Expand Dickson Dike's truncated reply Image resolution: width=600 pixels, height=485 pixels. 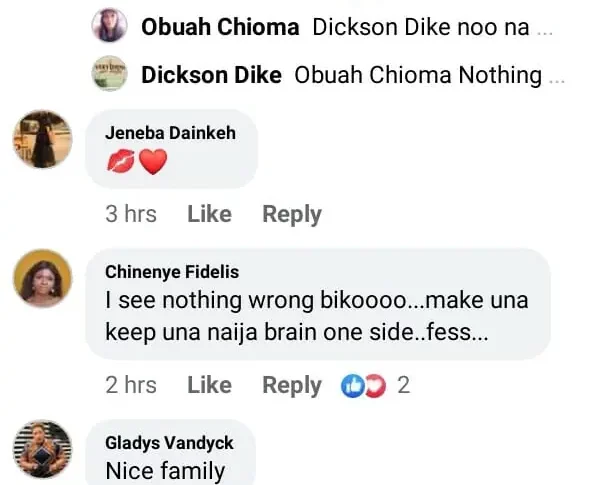pyautogui.click(x=557, y=76)
